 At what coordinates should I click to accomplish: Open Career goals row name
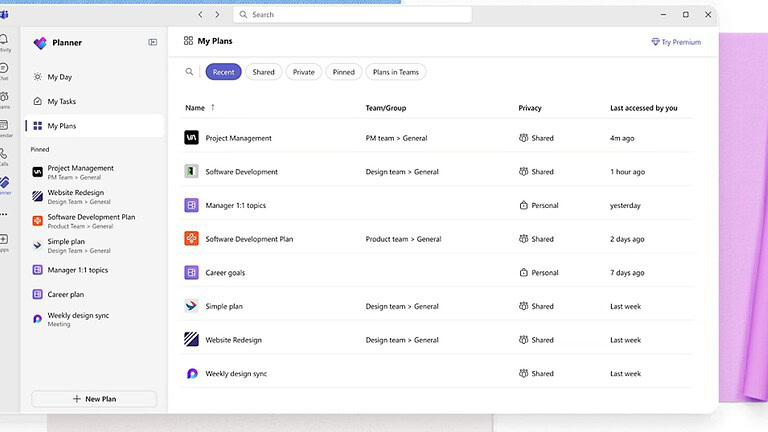225,273
